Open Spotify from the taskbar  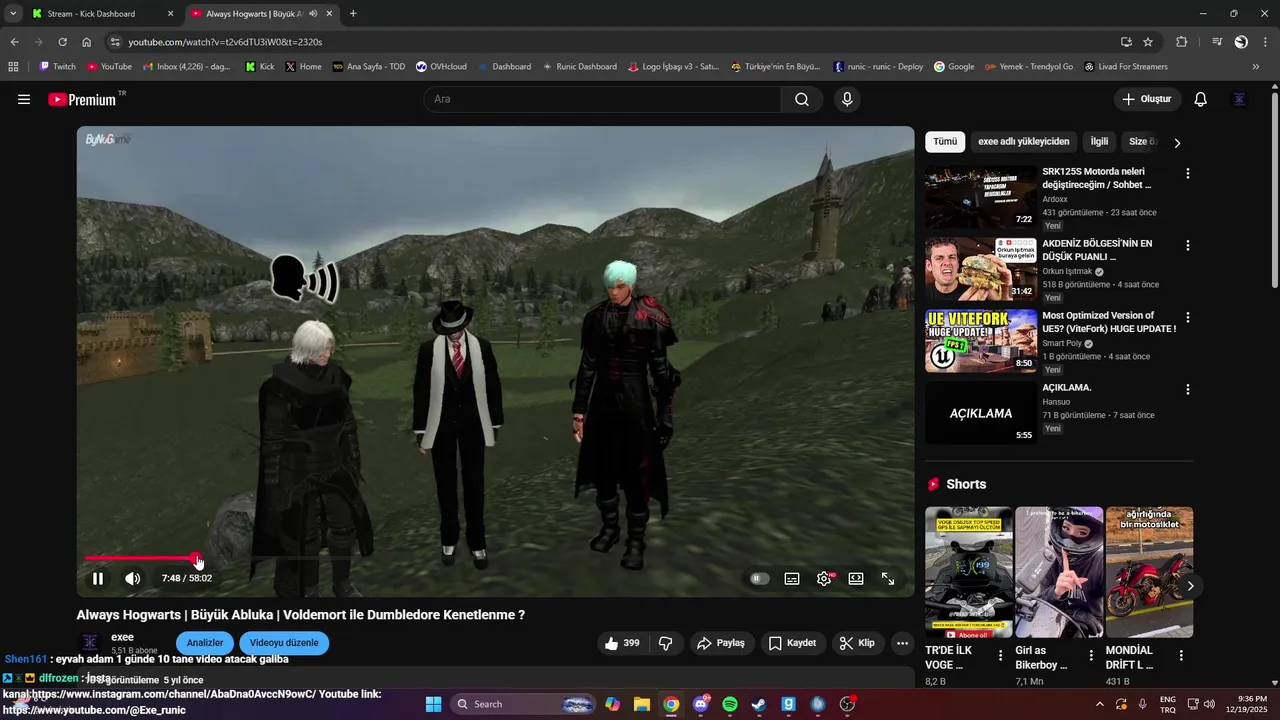tap(730, 704)
